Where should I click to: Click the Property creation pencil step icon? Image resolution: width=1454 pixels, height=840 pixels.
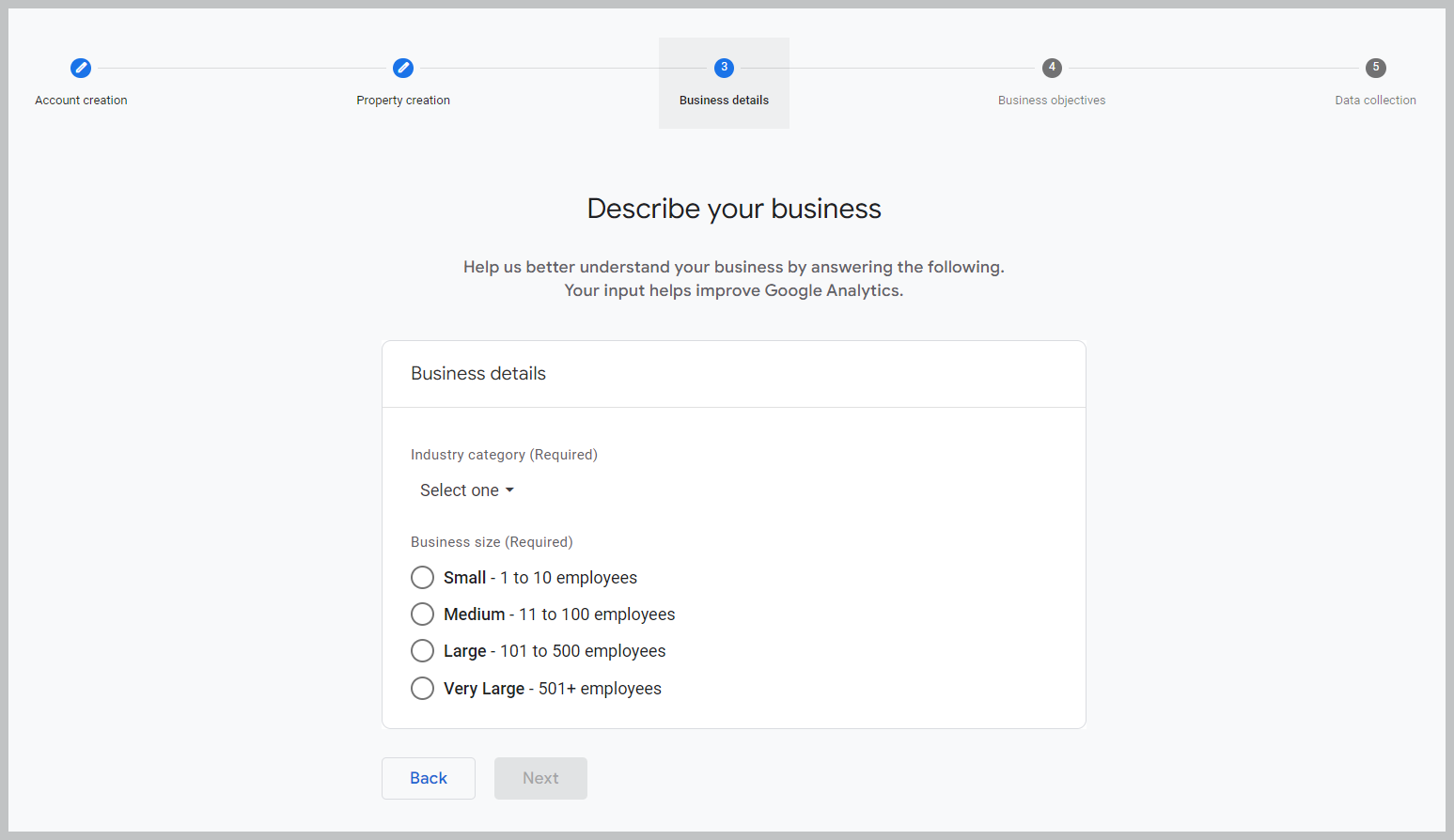pos(403,68)
